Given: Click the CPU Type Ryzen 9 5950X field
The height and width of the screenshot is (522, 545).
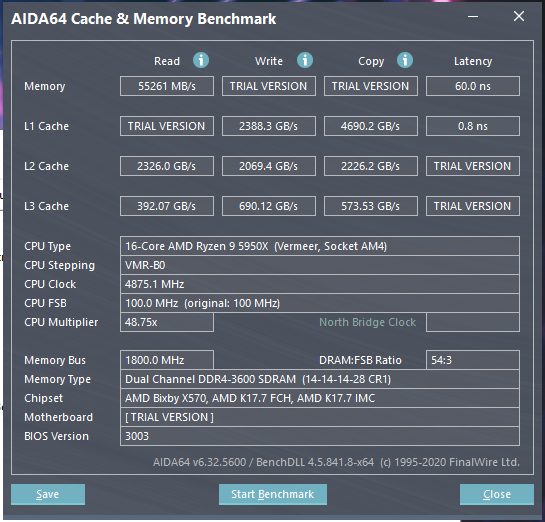Looking at the screenshot, I should (320, 246).
